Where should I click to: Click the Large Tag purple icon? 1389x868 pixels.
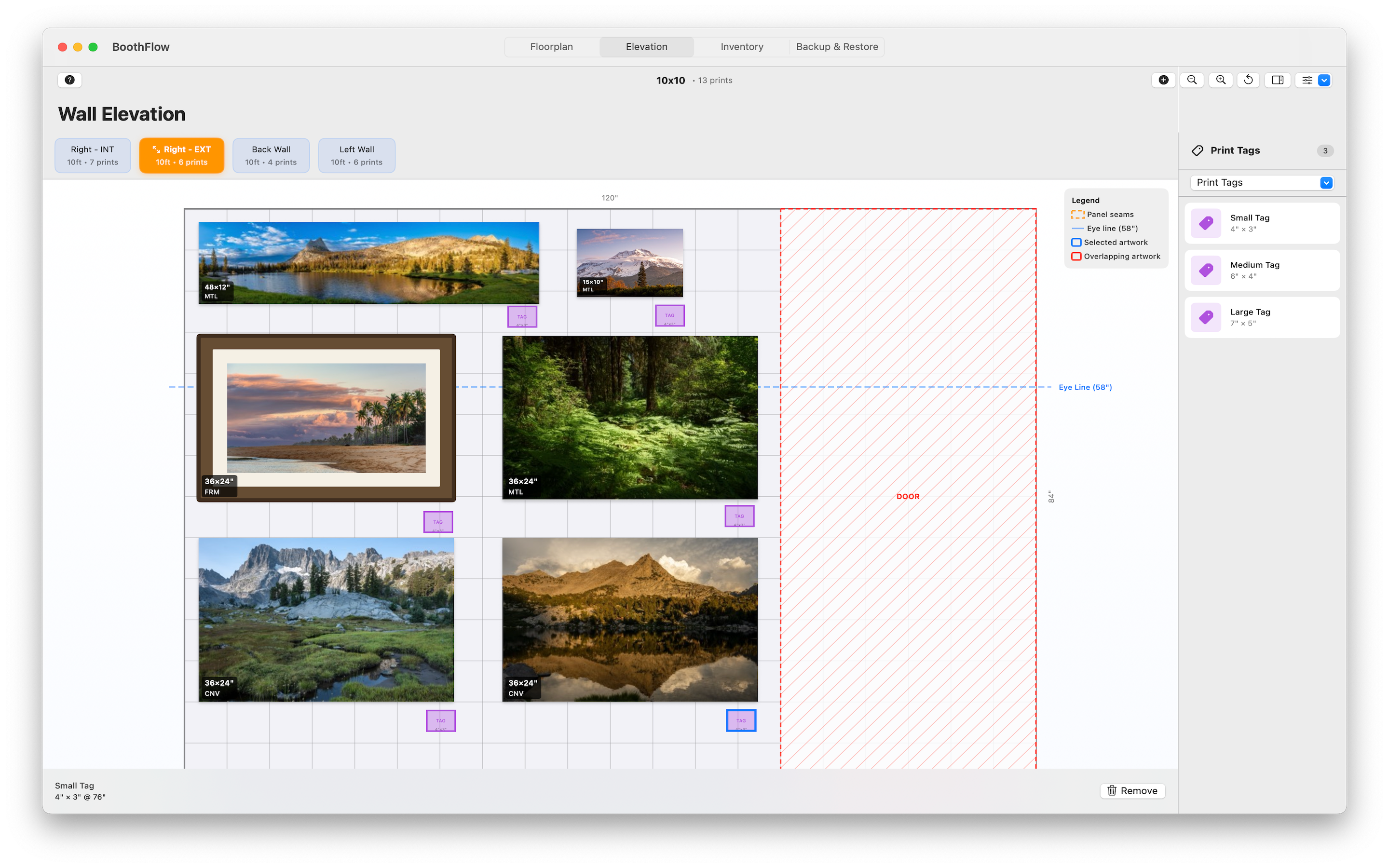pyautogui.click(x=1206, y=317)
